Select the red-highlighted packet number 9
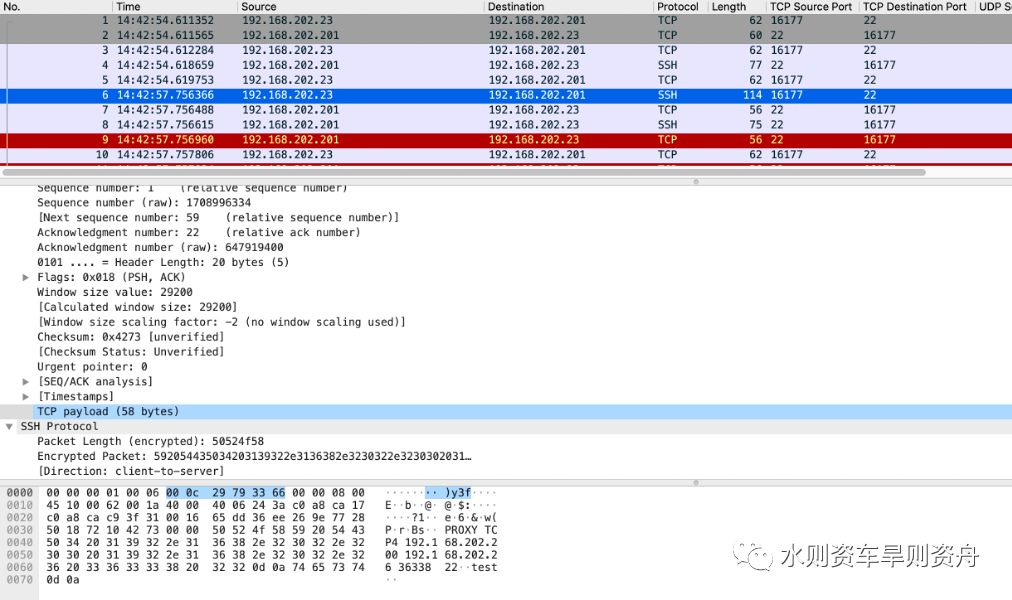The image size is (1012, 600). click(x=300, y=139)
